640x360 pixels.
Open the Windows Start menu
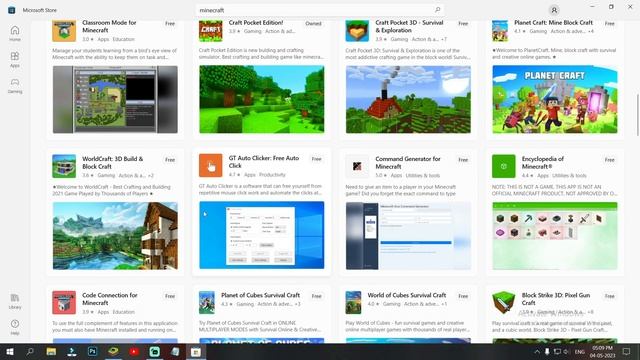pos(10,351)
